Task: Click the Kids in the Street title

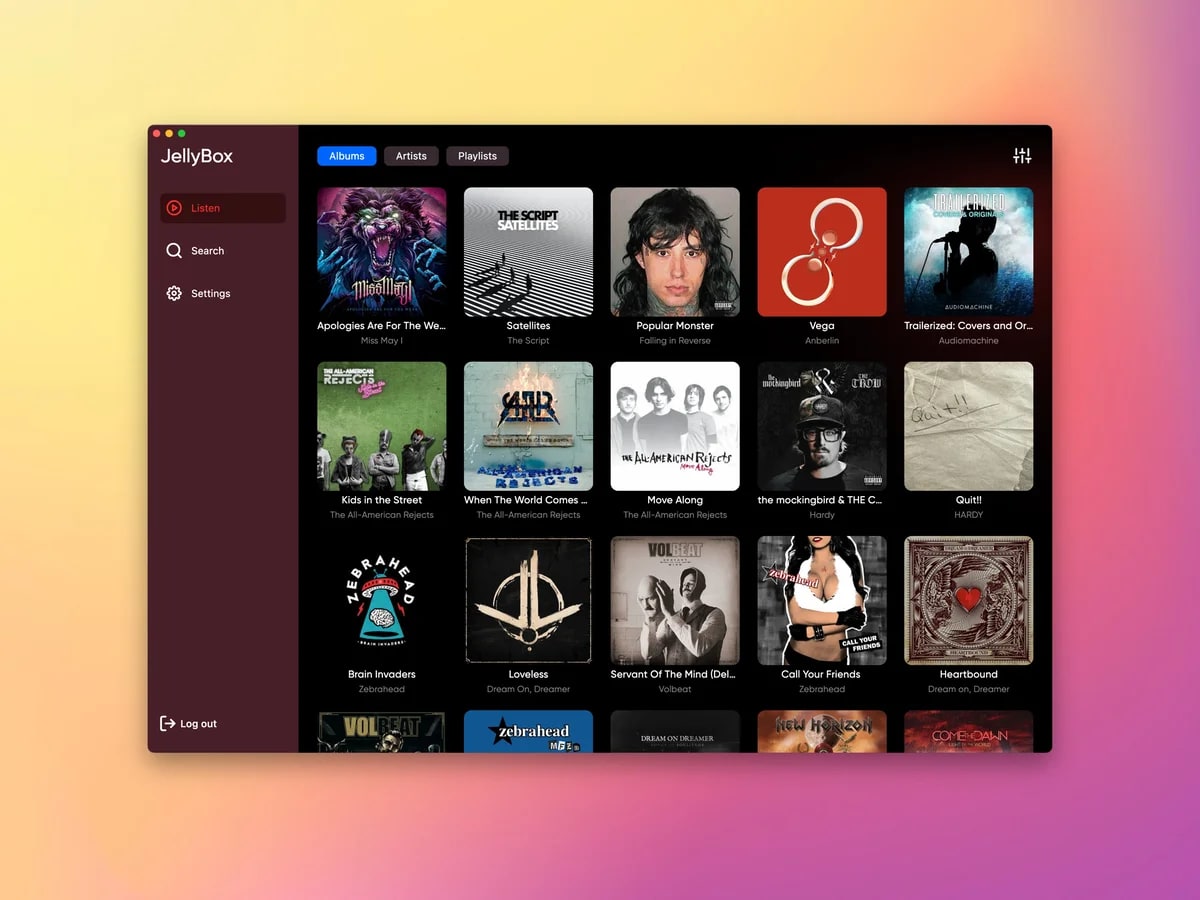Action: pyautogui.click(x=382, y=500)
